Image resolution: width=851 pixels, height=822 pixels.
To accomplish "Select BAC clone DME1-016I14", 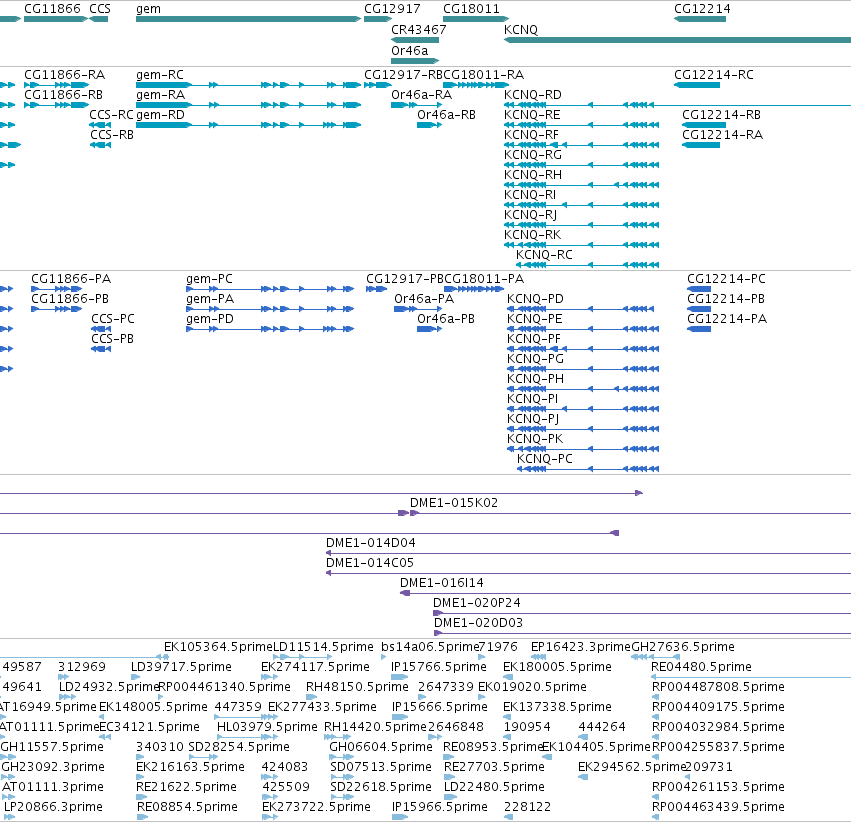I will pos(625,593).
